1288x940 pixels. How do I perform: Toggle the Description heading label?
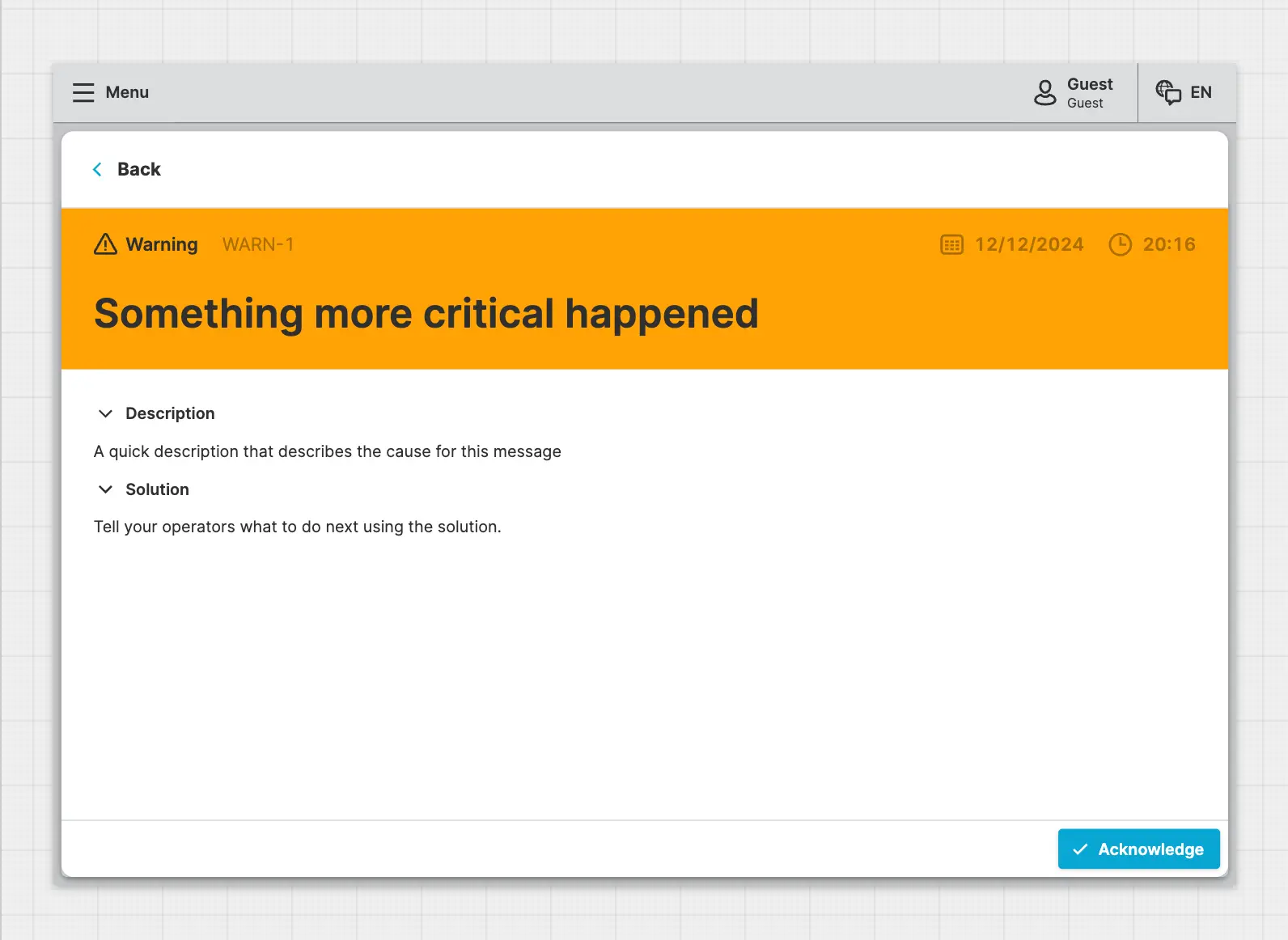pos(170,413)
